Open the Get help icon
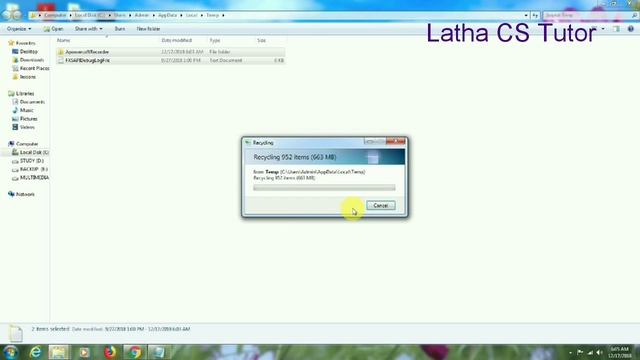Screen dimensions: 640x360 click(631, 29)
